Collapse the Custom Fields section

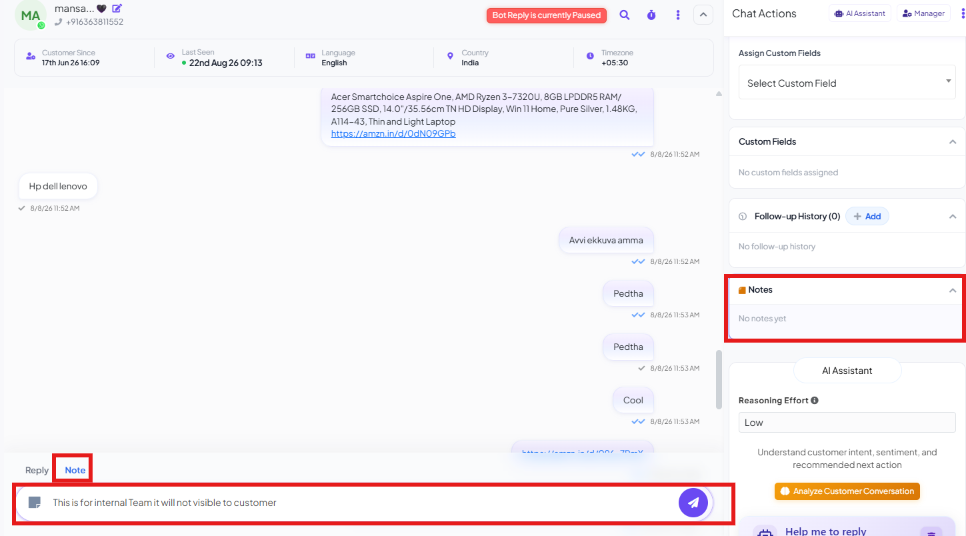click(952, 142)
